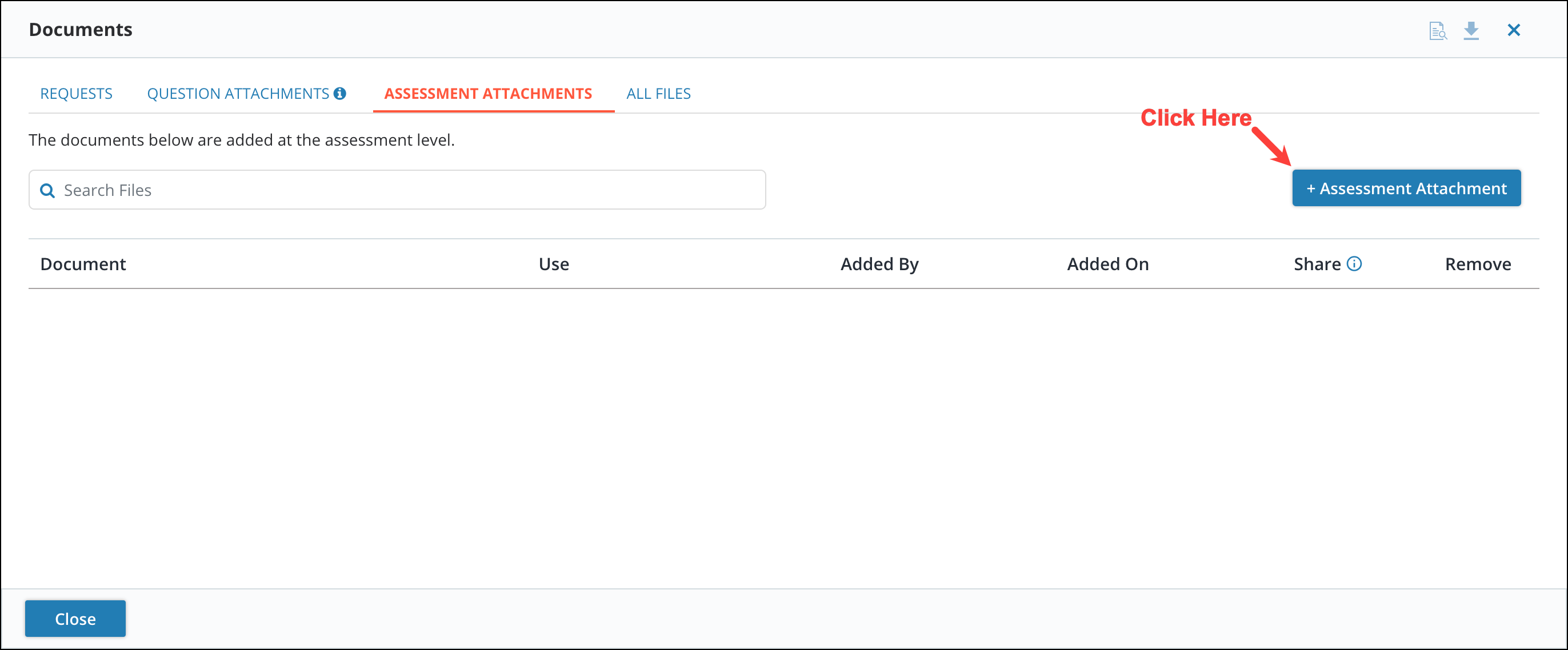The height and width of the screenshot is (650, 1568).
Task: Click the Share column header label
Action: [1318, 263]
